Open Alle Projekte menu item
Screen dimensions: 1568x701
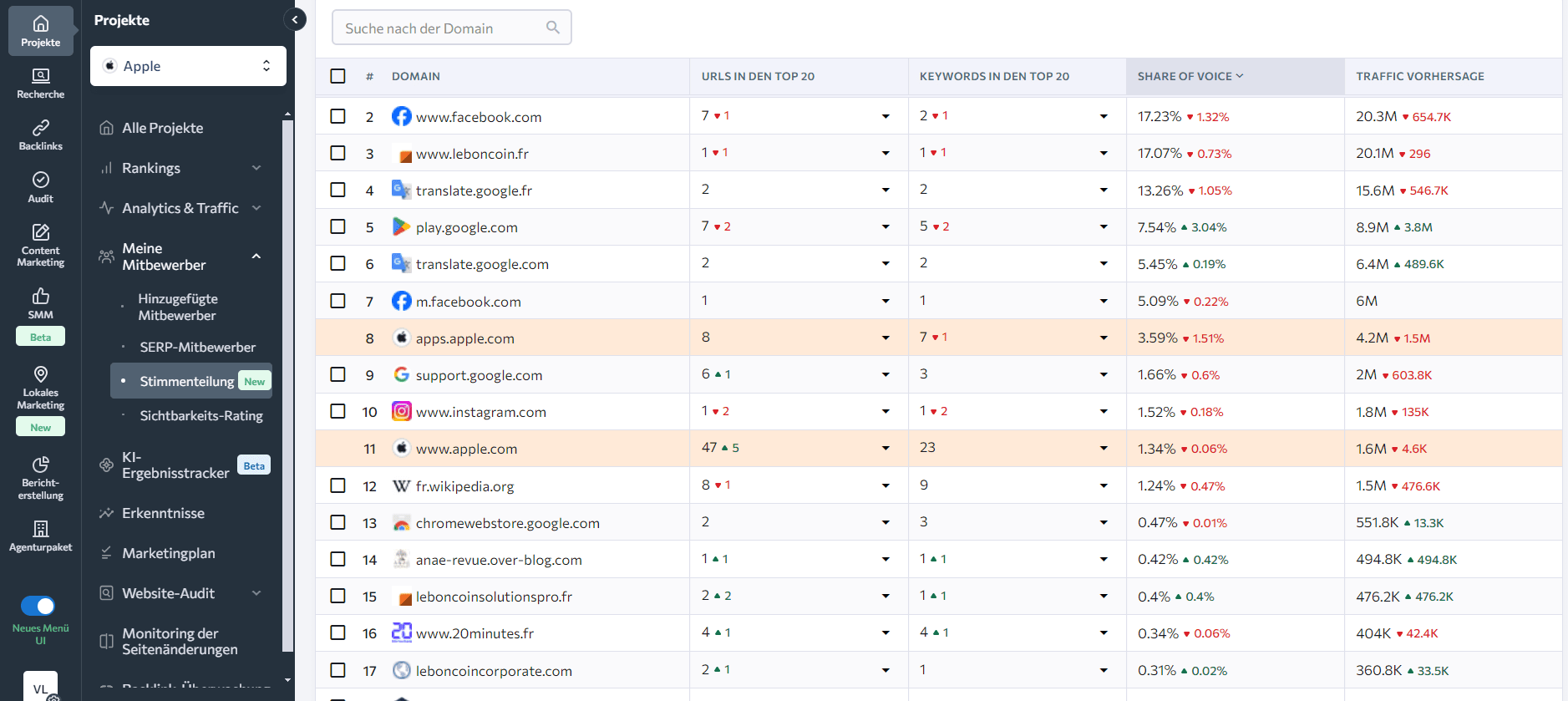point(162,128)
